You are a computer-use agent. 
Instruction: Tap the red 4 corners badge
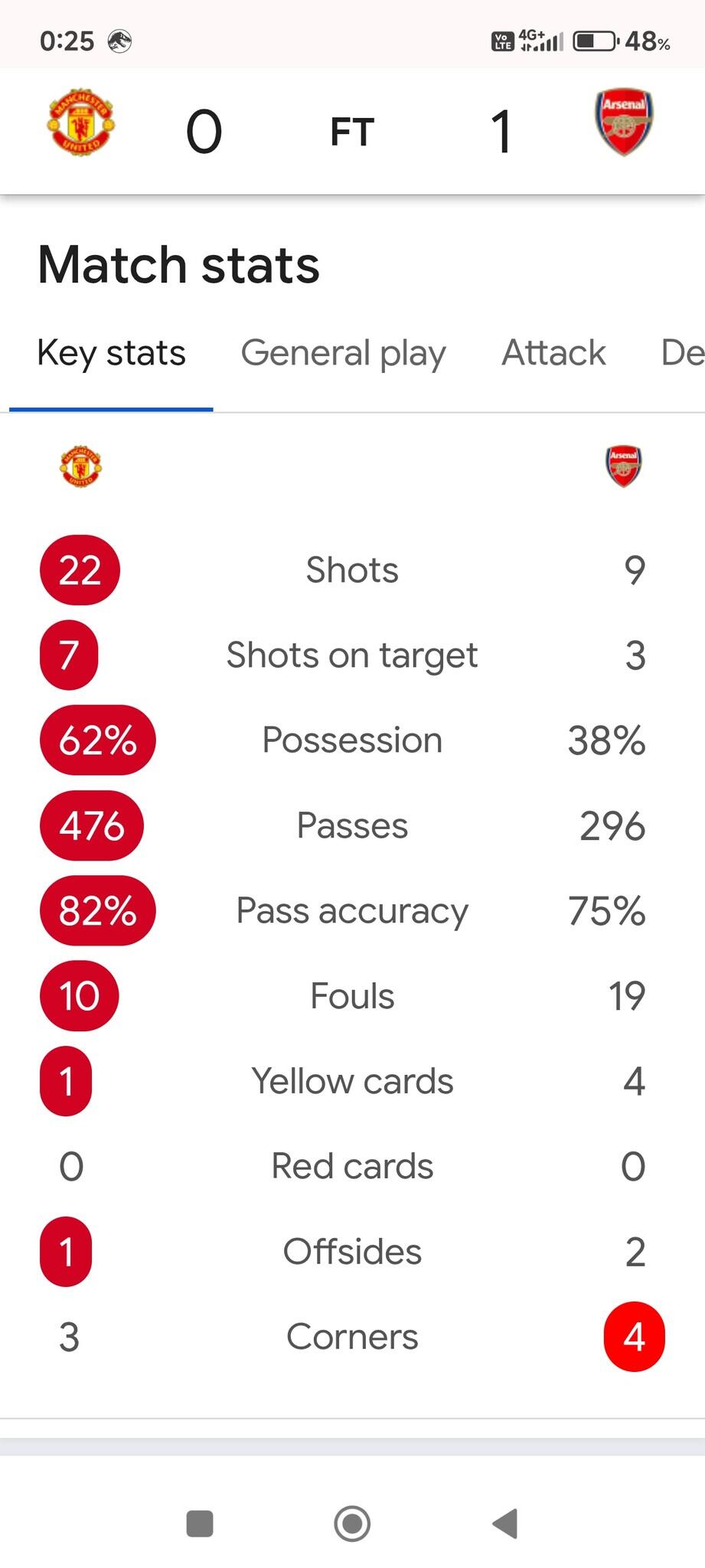pos(634,1337)
